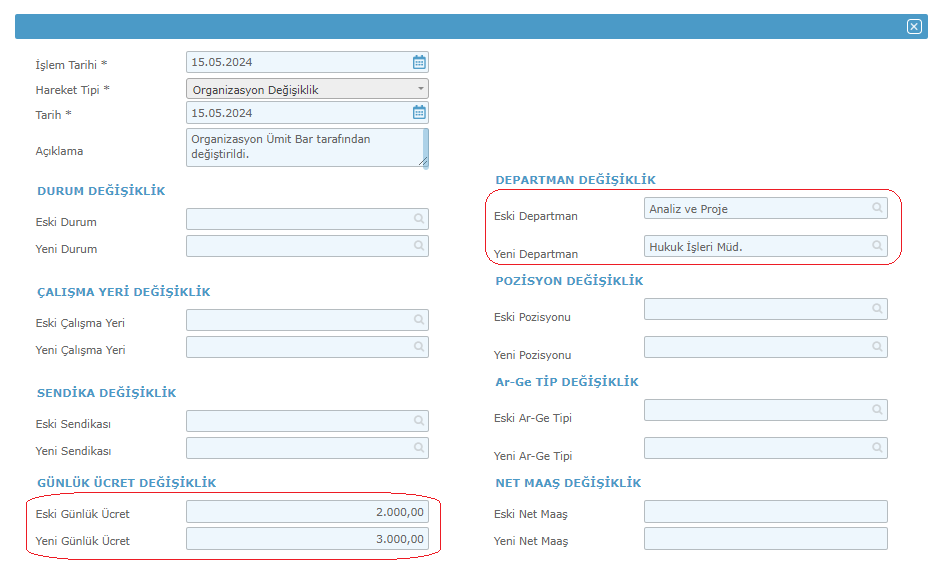The width and height of the screenshot is (944, 585).
Task: Click search icon in Eski Durum field
Action: tap(419, 218)
